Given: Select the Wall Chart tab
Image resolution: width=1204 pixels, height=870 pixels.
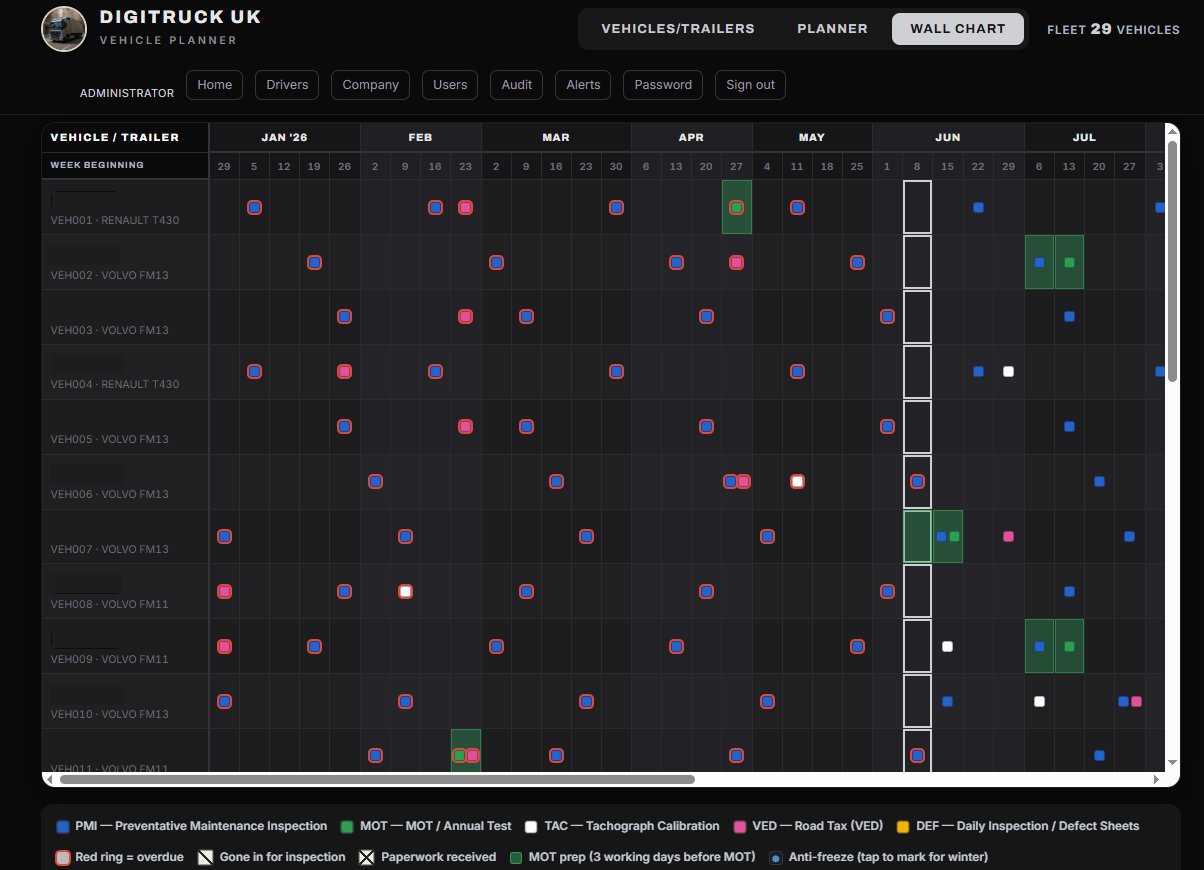Looking at the screenshot, I should coord(958,28).
